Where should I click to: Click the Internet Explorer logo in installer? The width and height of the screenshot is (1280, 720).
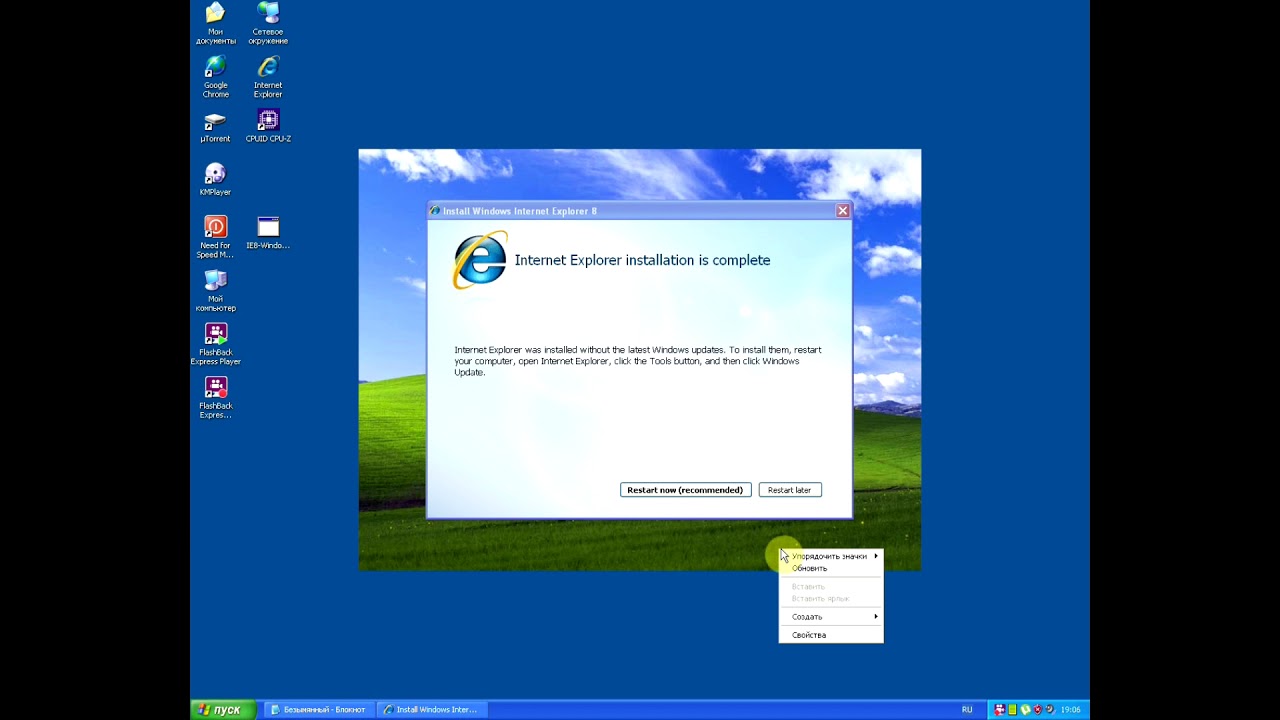[x=480, y=260]
